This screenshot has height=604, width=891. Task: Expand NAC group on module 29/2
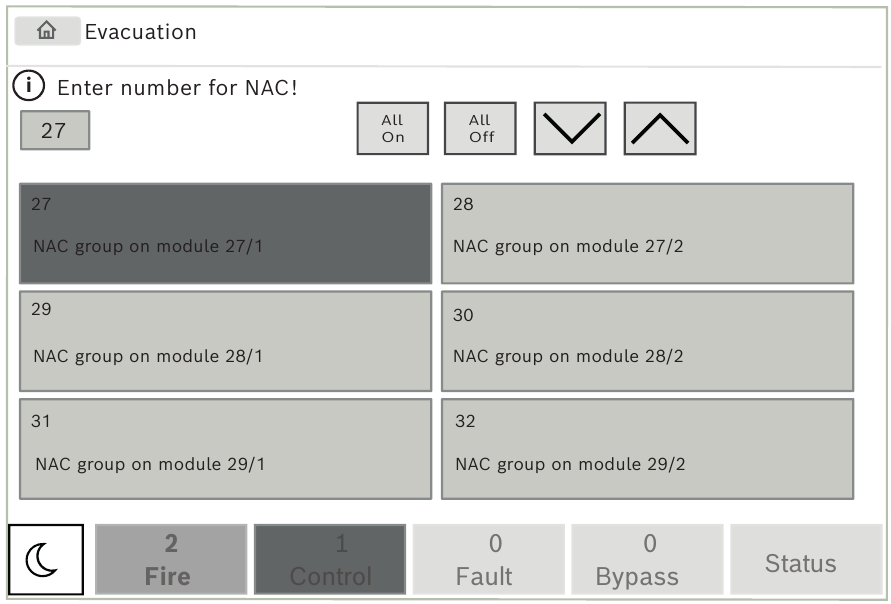647,447
